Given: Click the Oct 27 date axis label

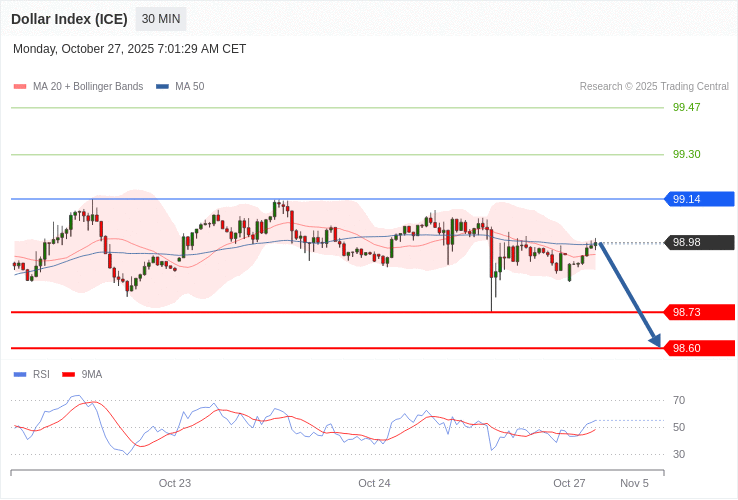Looking at the screenshot, I should click(569, 483).
